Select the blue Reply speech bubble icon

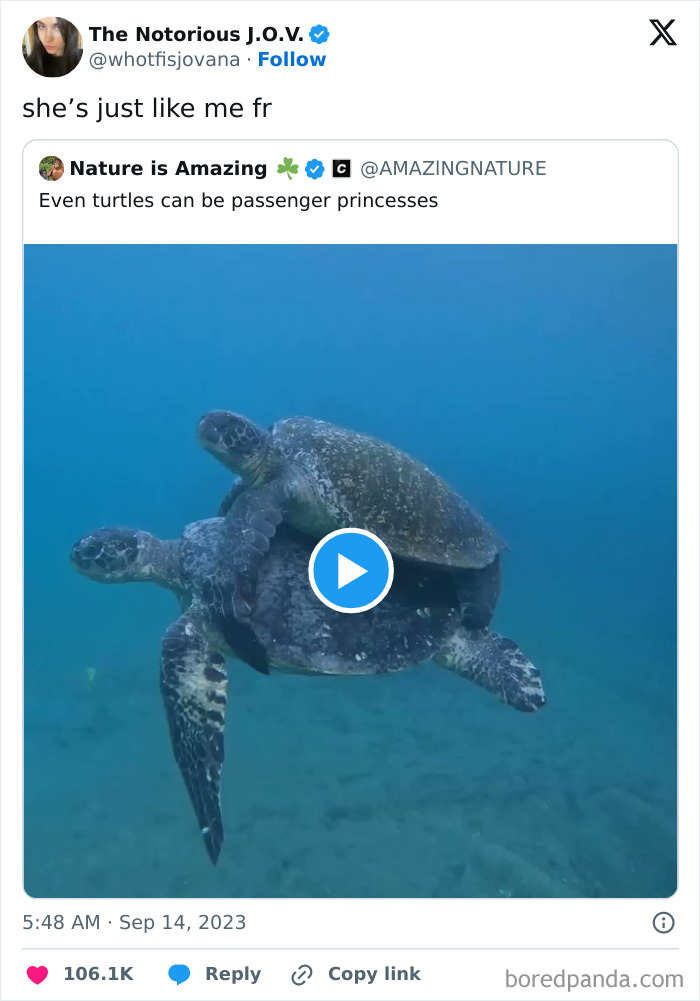click(x=180, y=974)
